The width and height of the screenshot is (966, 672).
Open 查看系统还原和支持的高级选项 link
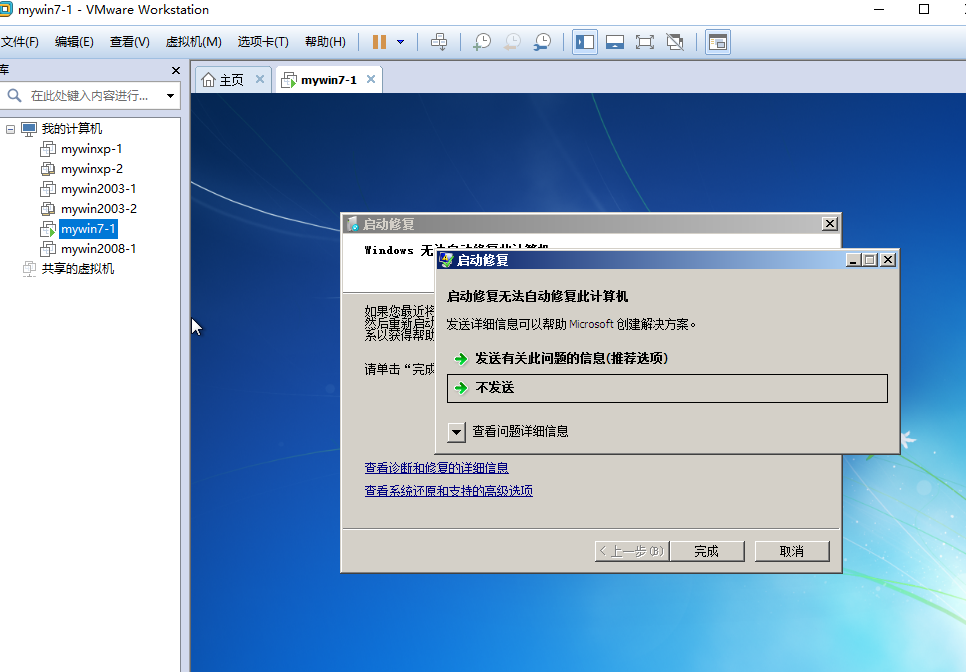448,491
